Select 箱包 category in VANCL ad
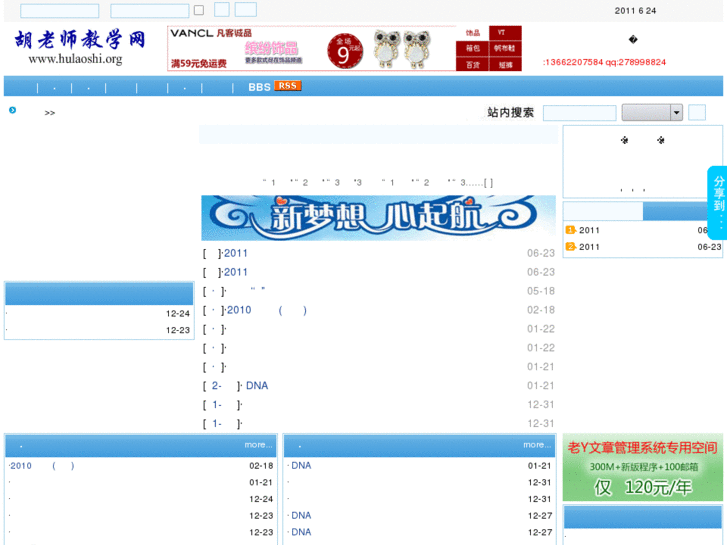 [x=472, y=48]
